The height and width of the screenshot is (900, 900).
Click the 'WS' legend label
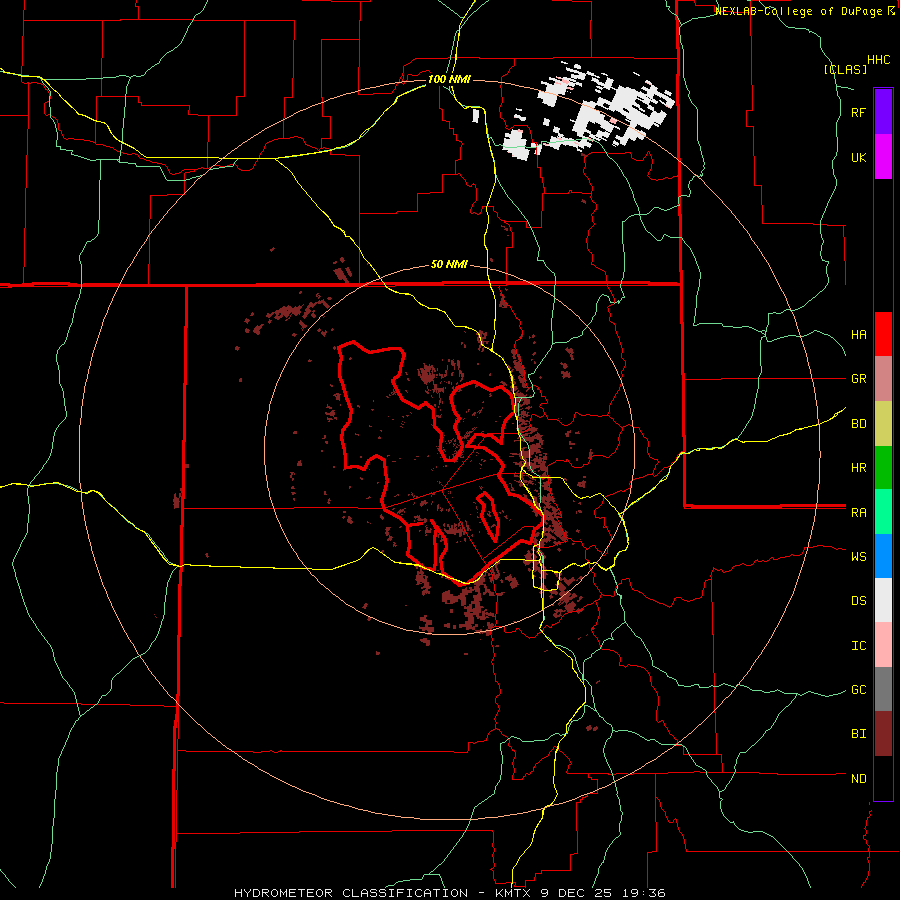coord(859,556)
